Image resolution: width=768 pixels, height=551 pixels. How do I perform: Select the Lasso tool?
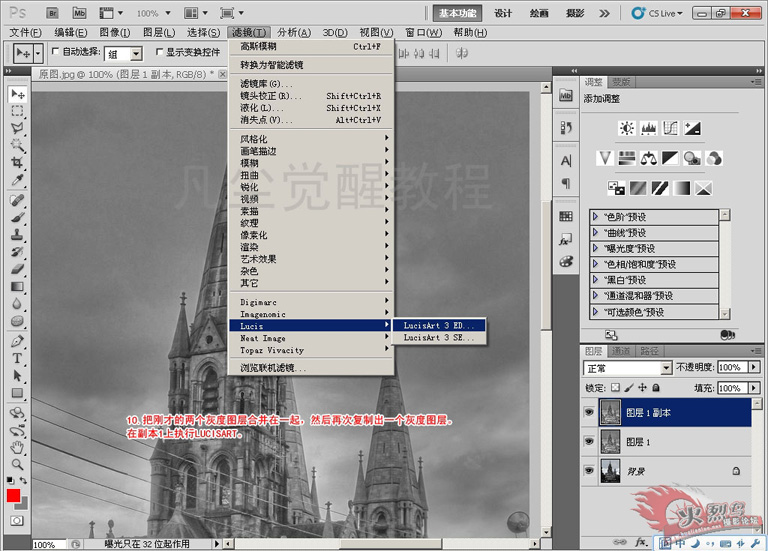pyautogui.click(x=18, y=128)
